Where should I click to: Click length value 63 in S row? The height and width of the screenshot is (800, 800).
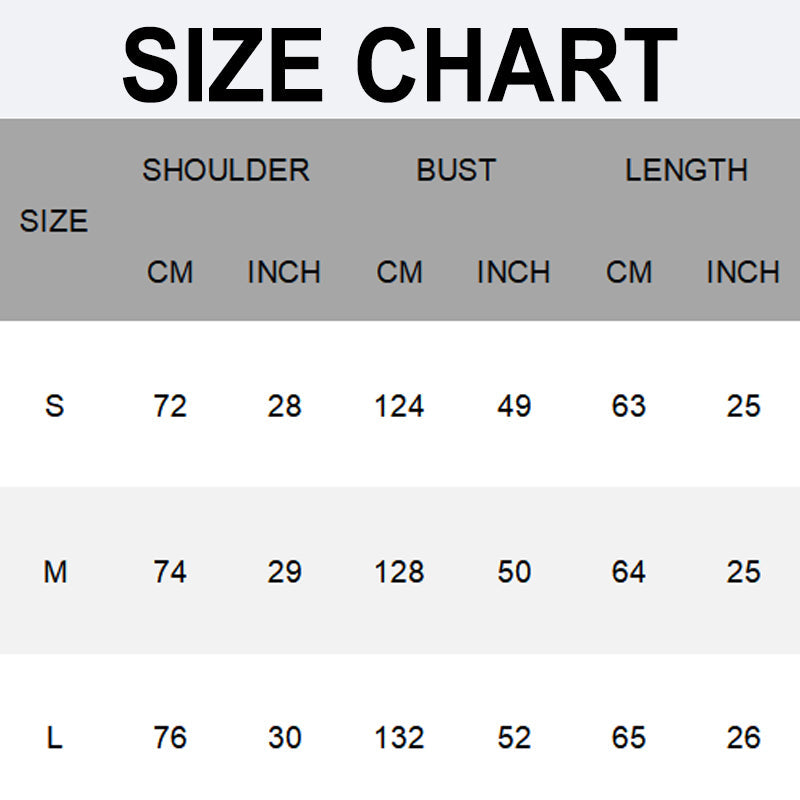pos(629,406)
